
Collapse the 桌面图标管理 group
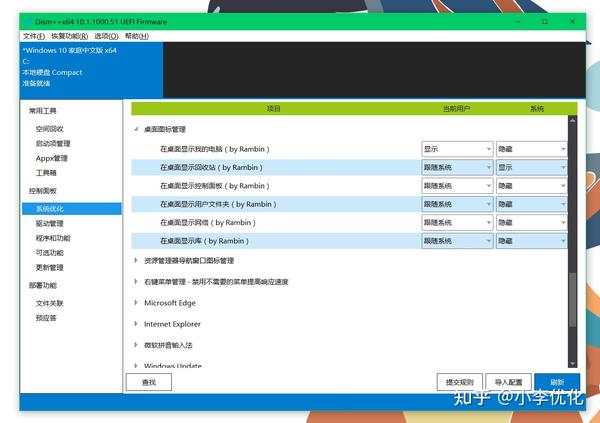tap(136, 129)
